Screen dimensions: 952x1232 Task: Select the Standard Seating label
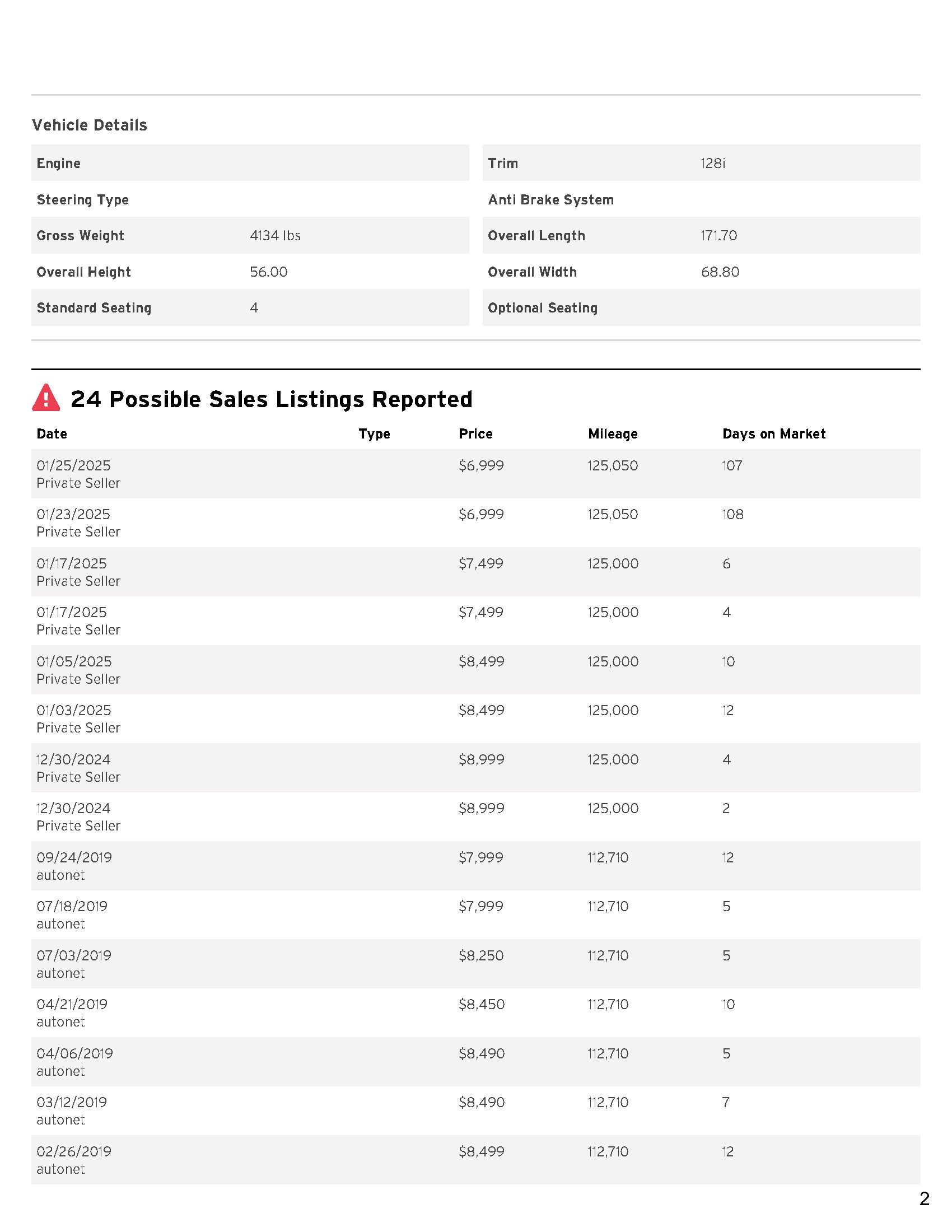(x=94, y=308)
